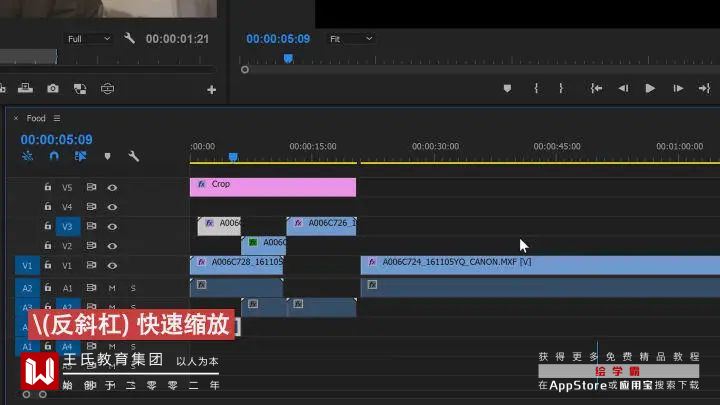The height and width of the screenshot is (405, 720).
Task: Hide track V3 with eye icon
Action: pyautogui.click(x=112, y=226)
